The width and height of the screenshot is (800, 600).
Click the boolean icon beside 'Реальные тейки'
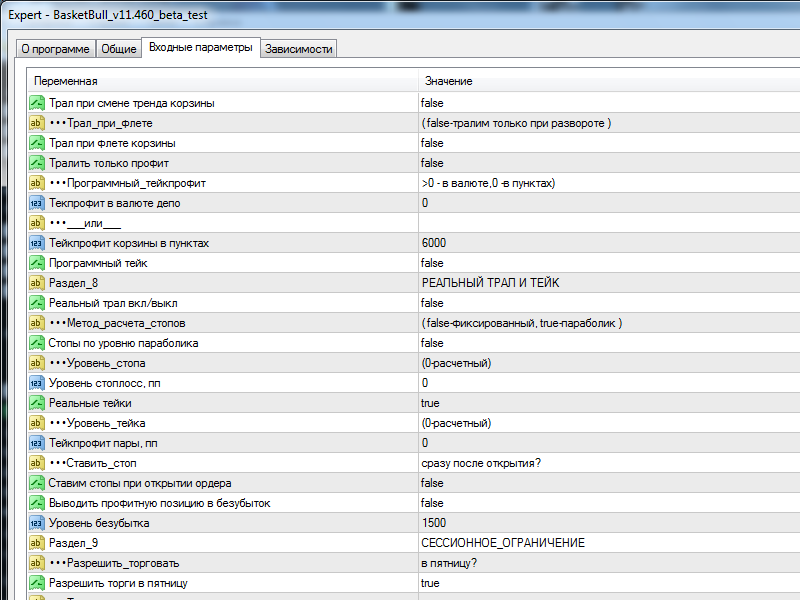37,403
